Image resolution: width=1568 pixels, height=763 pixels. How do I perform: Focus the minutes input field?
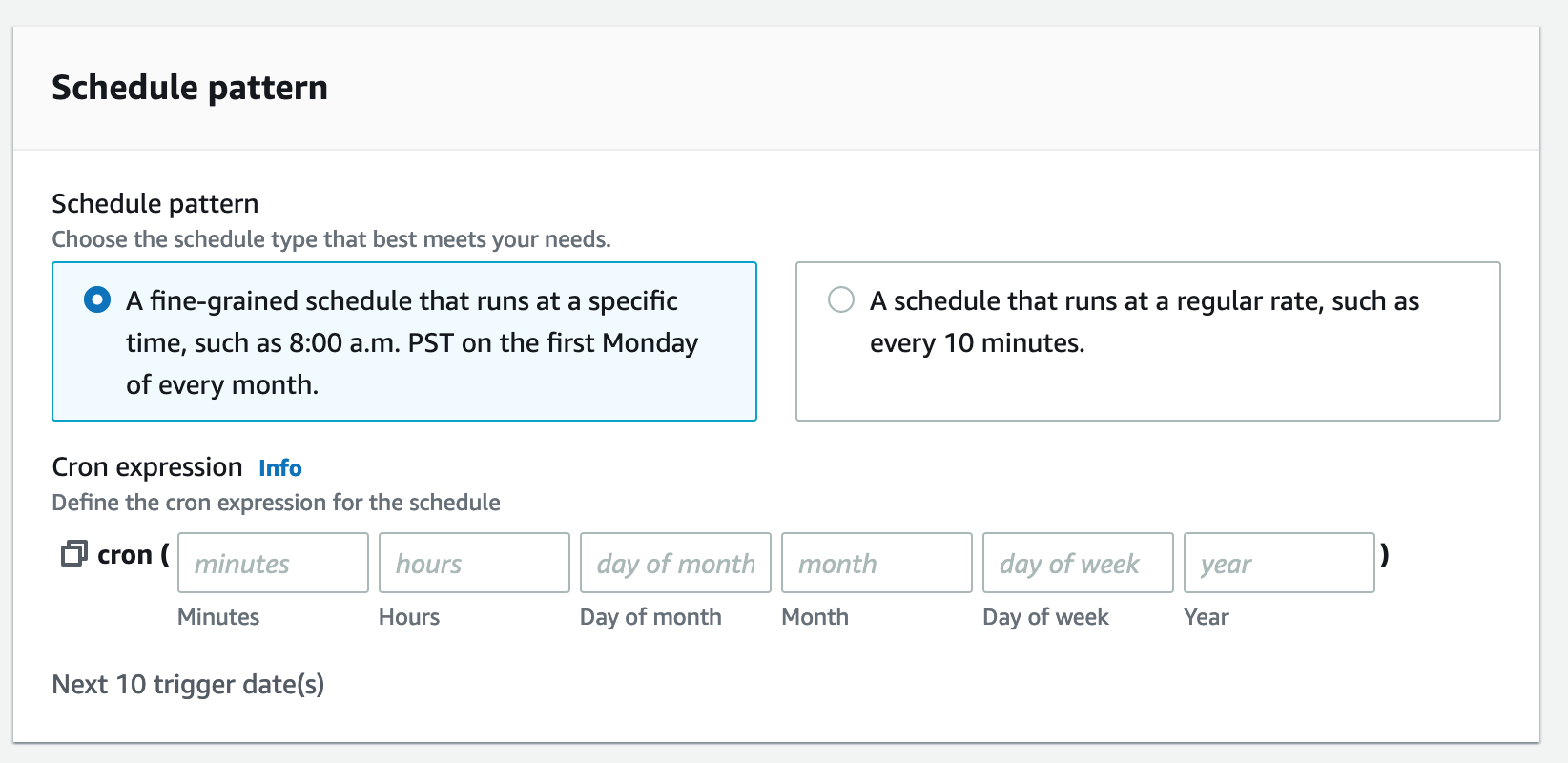[x=273, y=563]
